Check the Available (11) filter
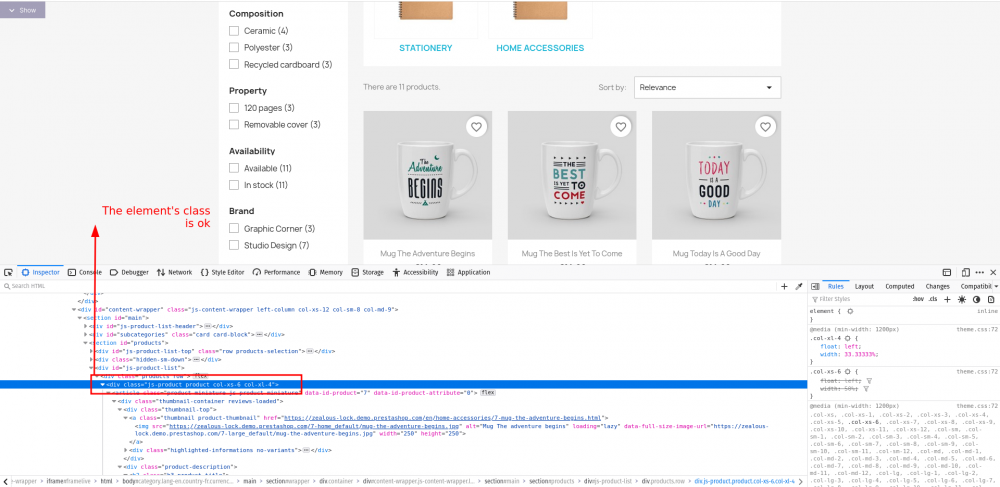 coord(234,168)
